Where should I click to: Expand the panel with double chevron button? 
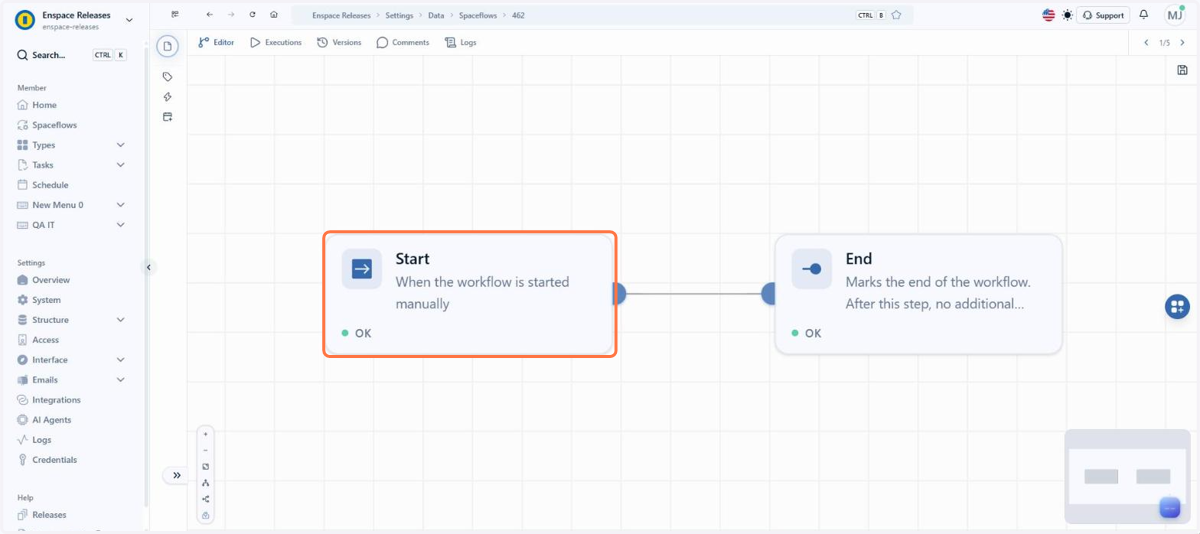point(176,475)
